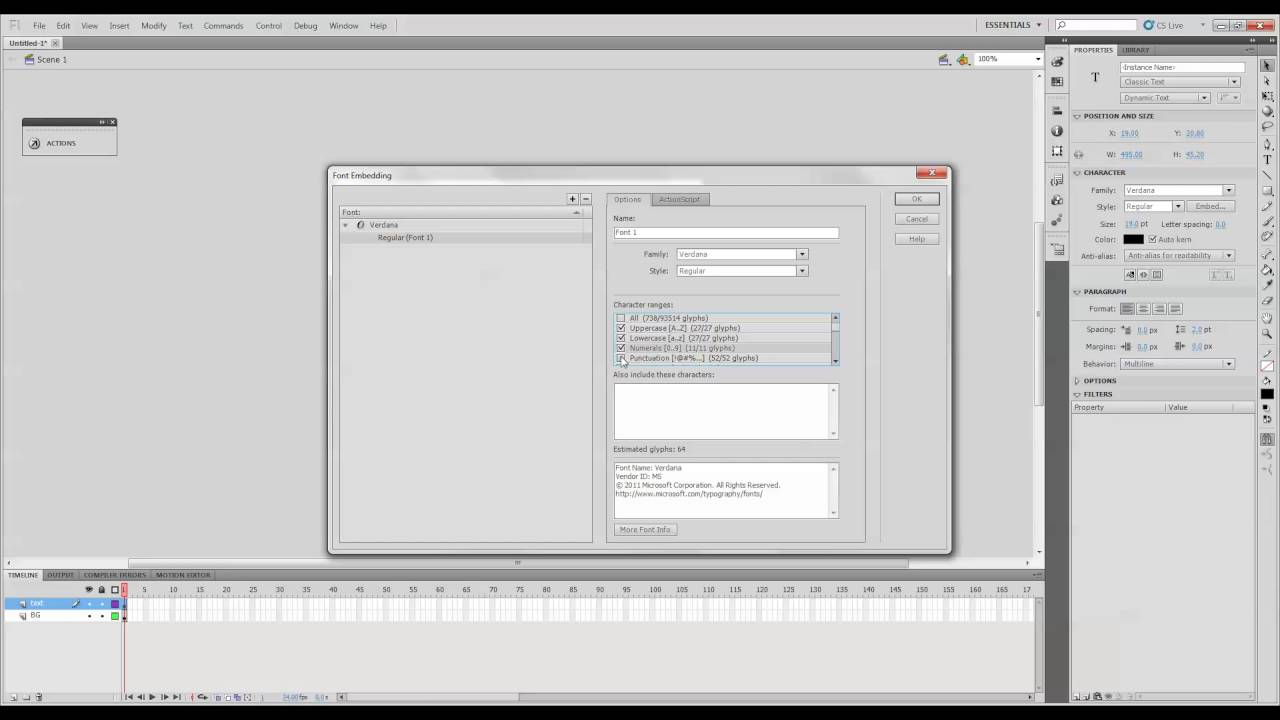
Task: Click the Also include these characters box
Action: (726, 410)
